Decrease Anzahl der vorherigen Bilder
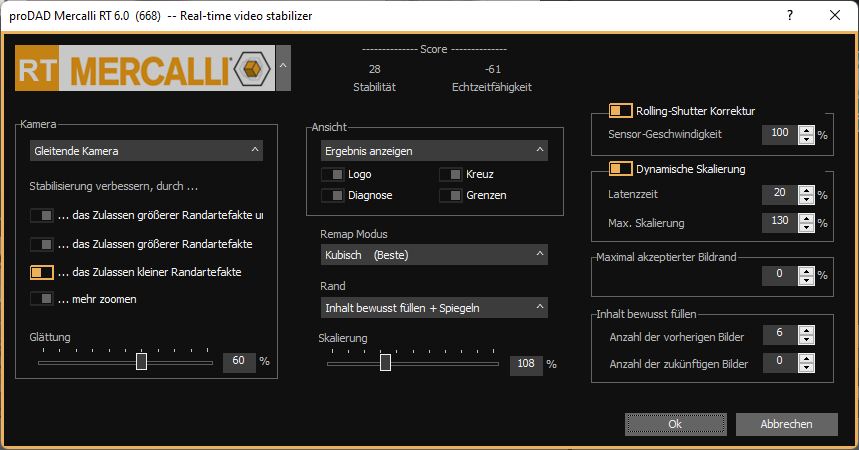This screenshot has height=450, width=859. [806, 340]
